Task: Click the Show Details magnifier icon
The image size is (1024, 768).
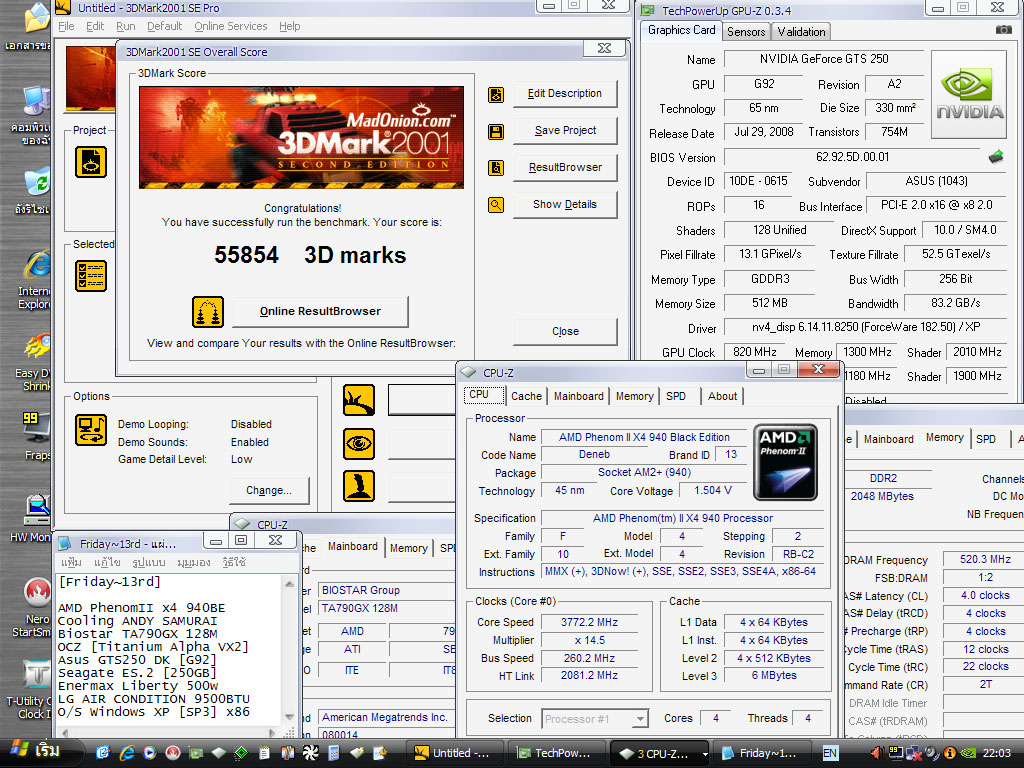Action: (496, 206)
